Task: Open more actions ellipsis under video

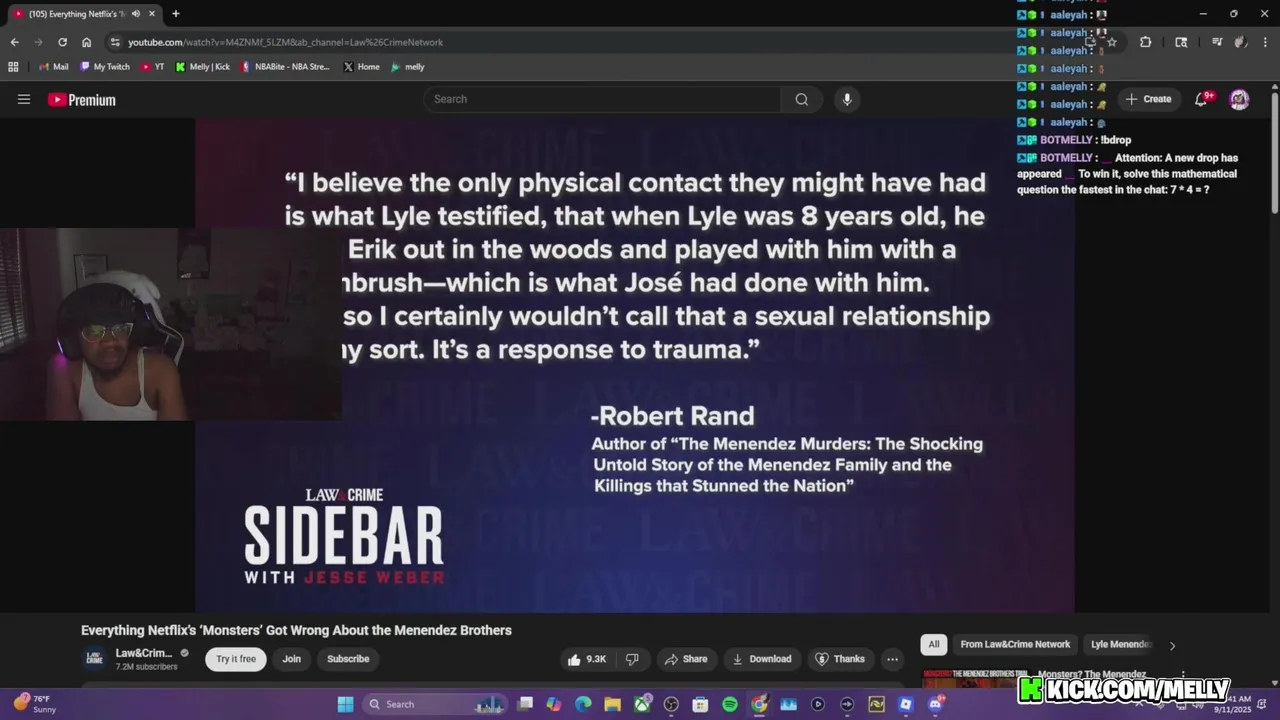Action: click(892, 659)
